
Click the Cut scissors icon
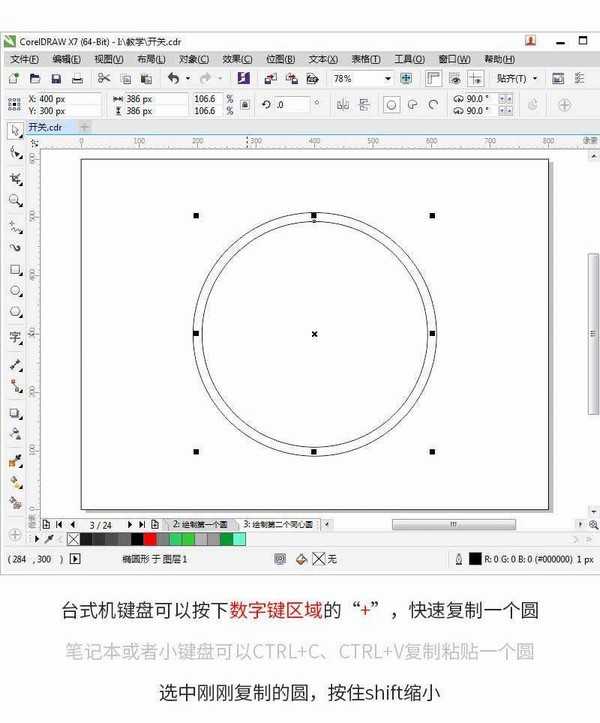click(103, 78)
